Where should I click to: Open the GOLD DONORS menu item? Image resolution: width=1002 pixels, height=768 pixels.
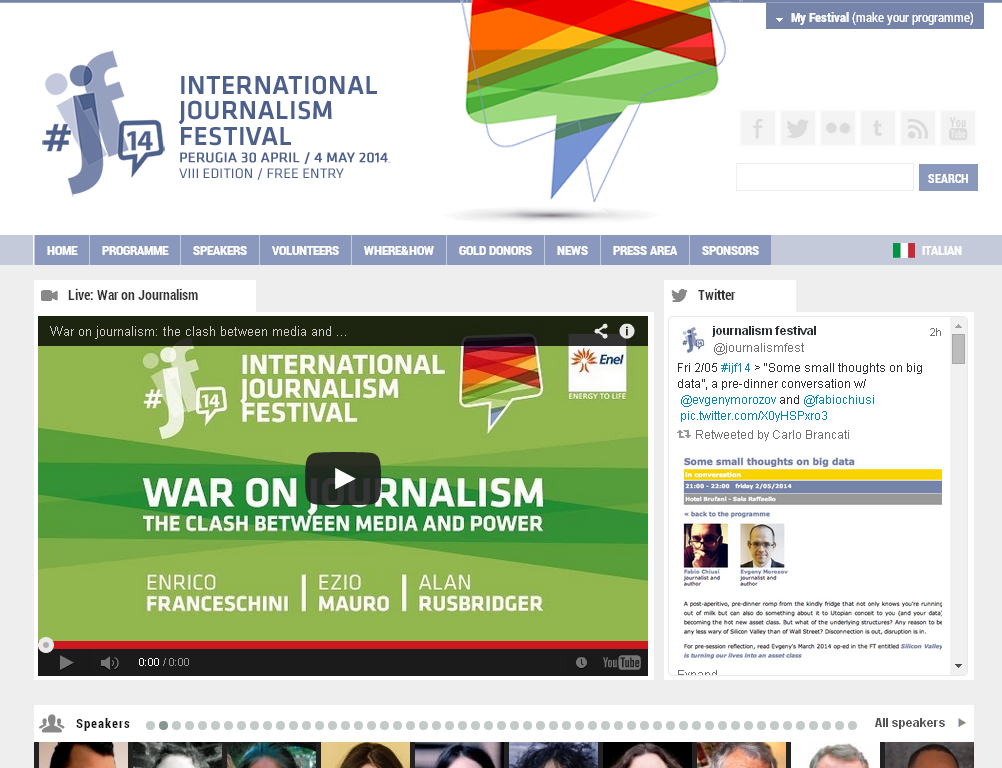tap(495, 250)
